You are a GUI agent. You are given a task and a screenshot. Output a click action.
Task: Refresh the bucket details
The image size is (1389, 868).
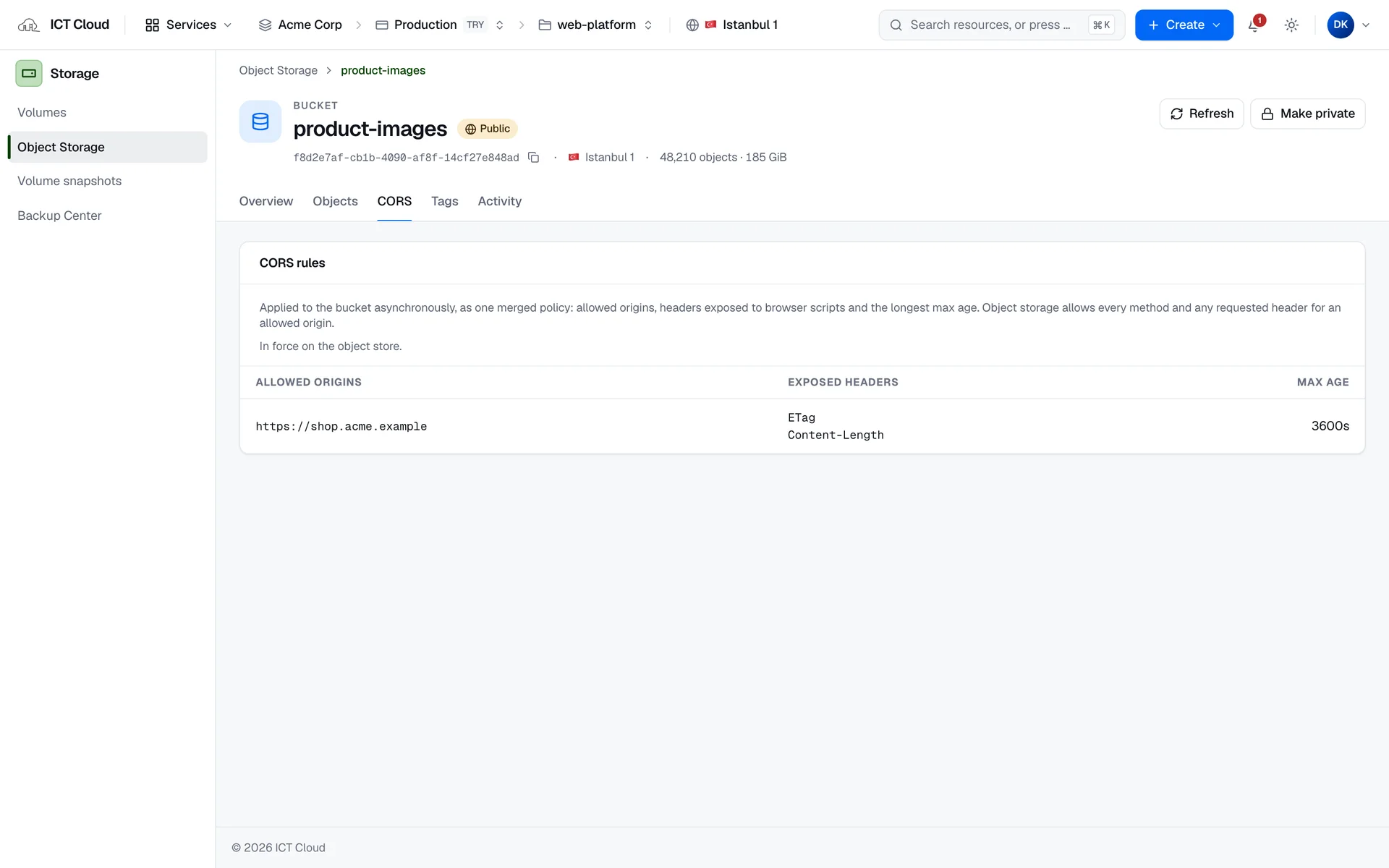click(x=1201, y=114)
